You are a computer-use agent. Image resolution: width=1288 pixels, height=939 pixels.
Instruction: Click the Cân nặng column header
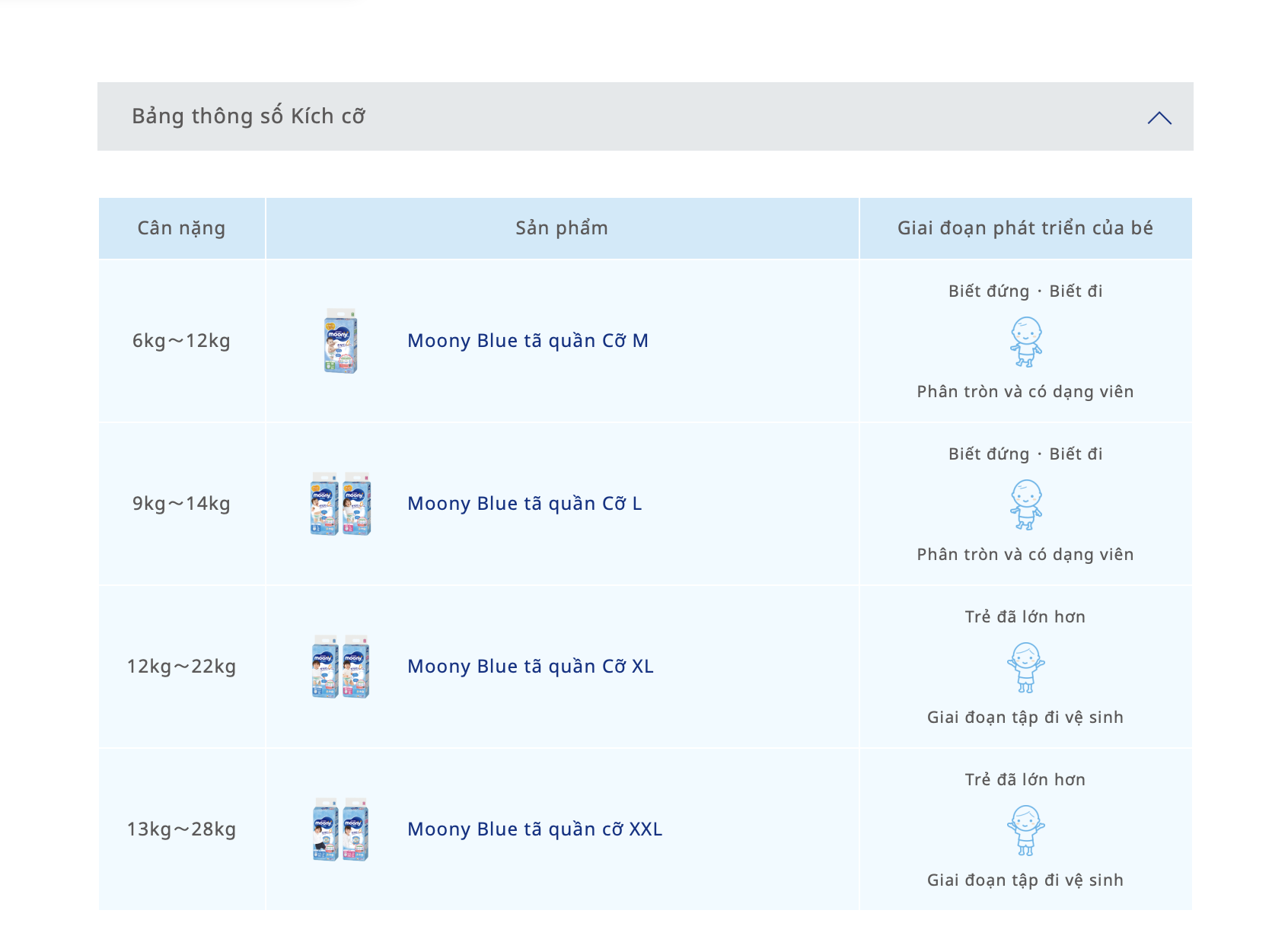click(181, 228)
